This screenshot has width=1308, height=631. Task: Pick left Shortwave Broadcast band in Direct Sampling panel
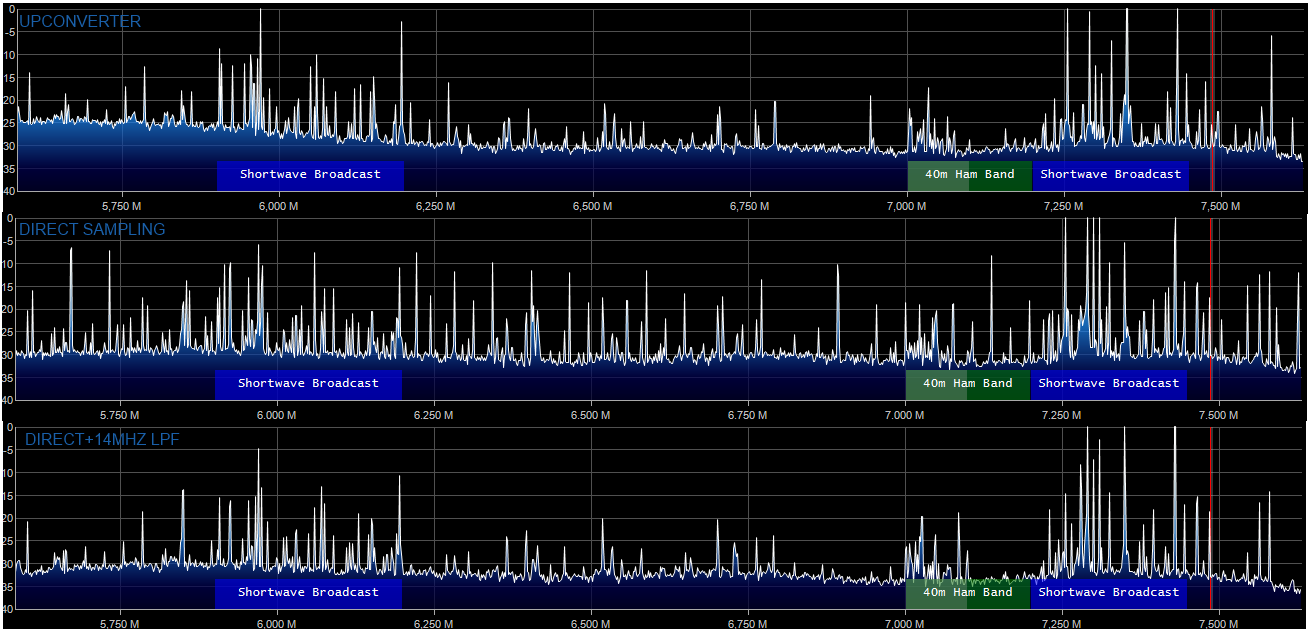(x=308, y=383)
